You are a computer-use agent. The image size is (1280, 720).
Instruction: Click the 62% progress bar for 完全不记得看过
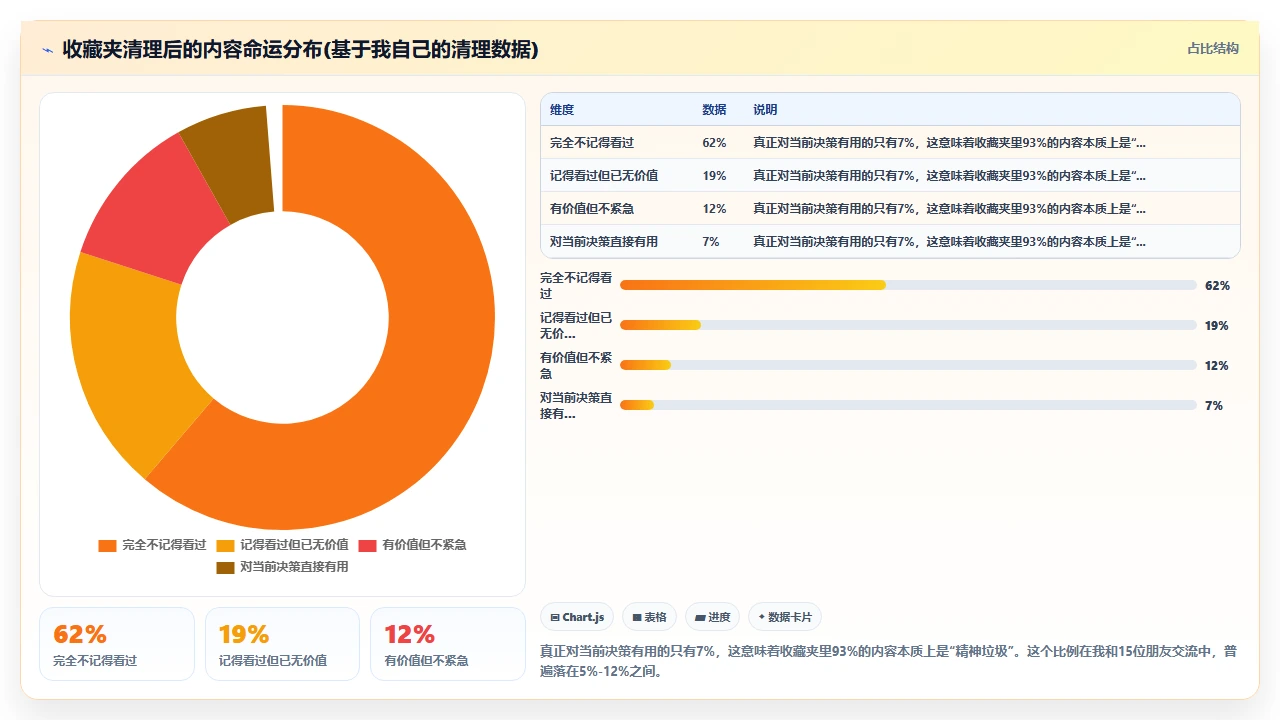click(x=908, y=285)
